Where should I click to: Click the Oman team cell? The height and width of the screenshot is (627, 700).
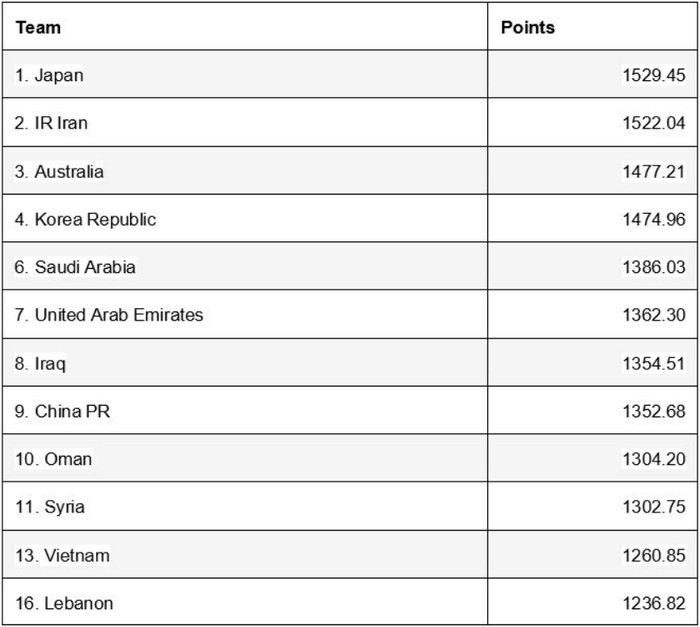(x=53, y=459)
